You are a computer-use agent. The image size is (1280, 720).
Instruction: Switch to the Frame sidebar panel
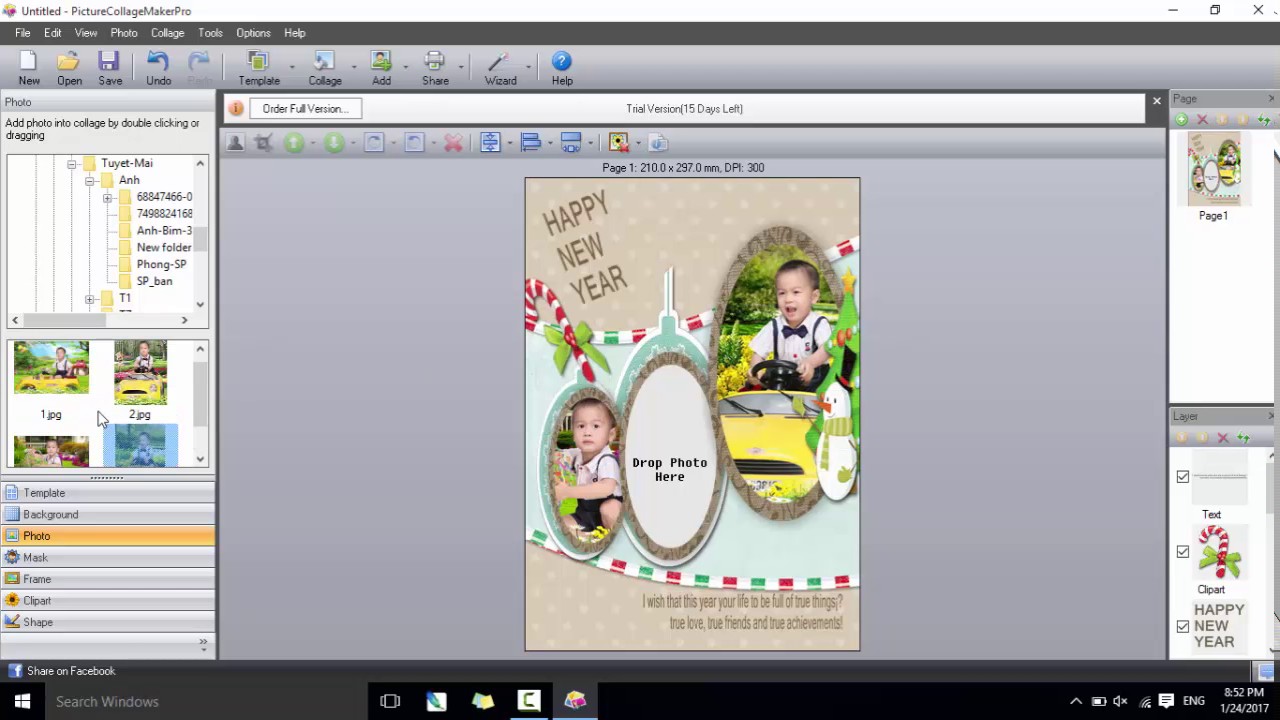tap(107, 579)
